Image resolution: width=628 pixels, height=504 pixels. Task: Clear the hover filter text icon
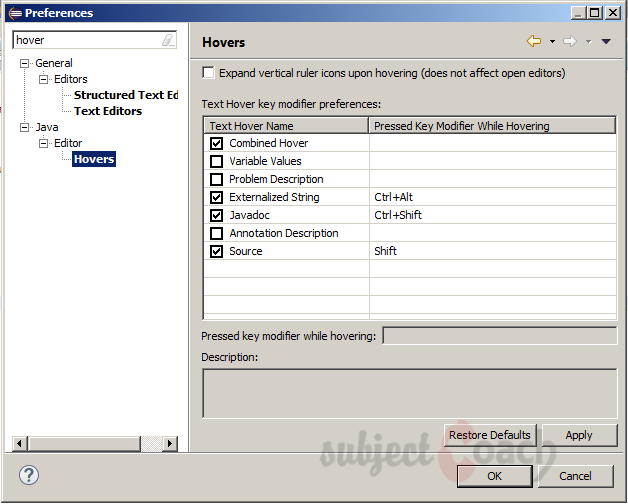click(x=168, y=41)
